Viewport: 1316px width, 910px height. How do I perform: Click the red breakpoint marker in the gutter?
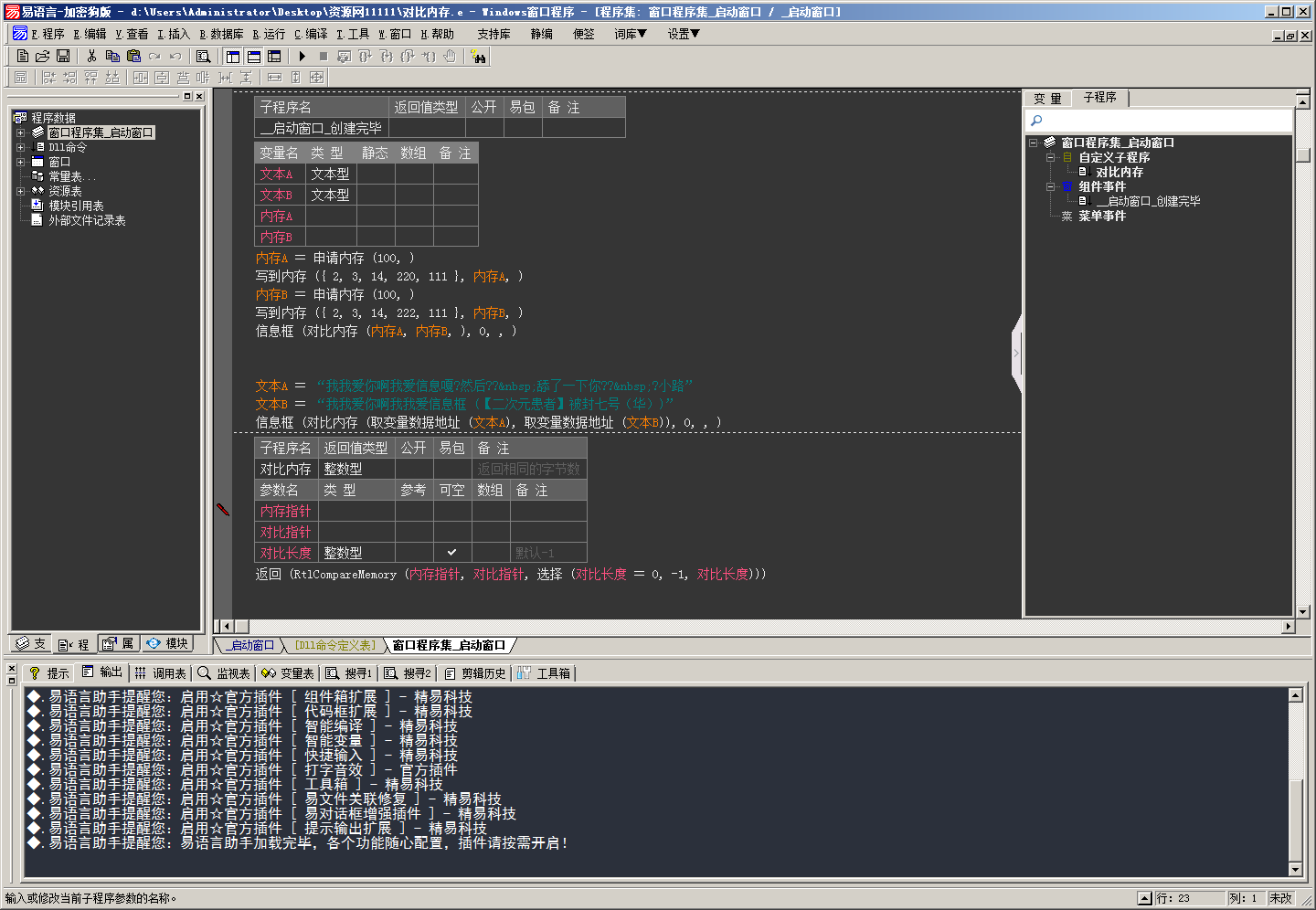pos(223,510)
